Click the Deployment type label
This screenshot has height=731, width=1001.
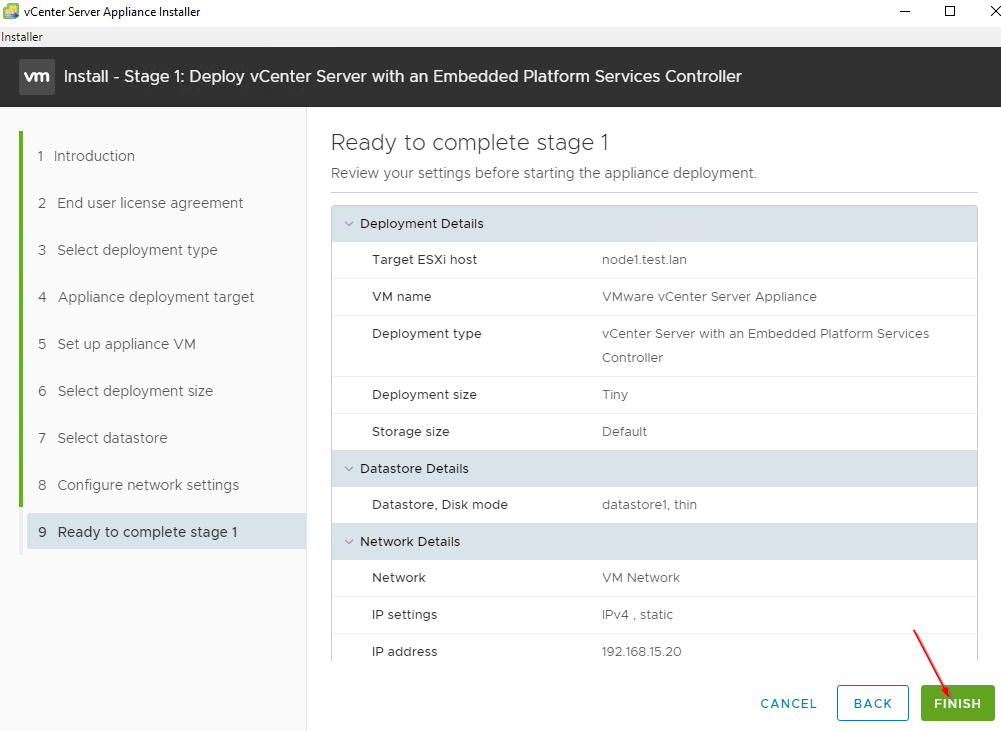click(x=426, y=334)
